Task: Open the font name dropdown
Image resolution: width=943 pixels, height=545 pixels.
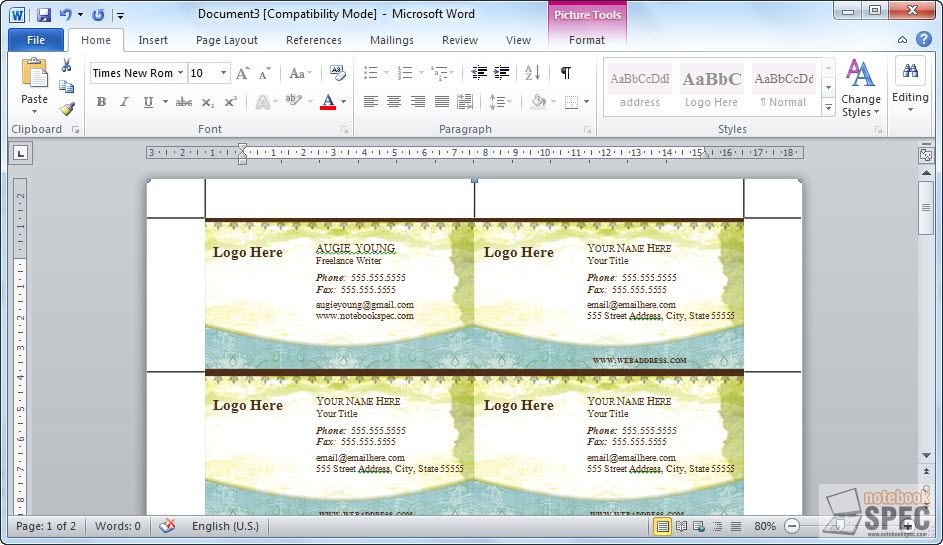Action: [180, 73]
